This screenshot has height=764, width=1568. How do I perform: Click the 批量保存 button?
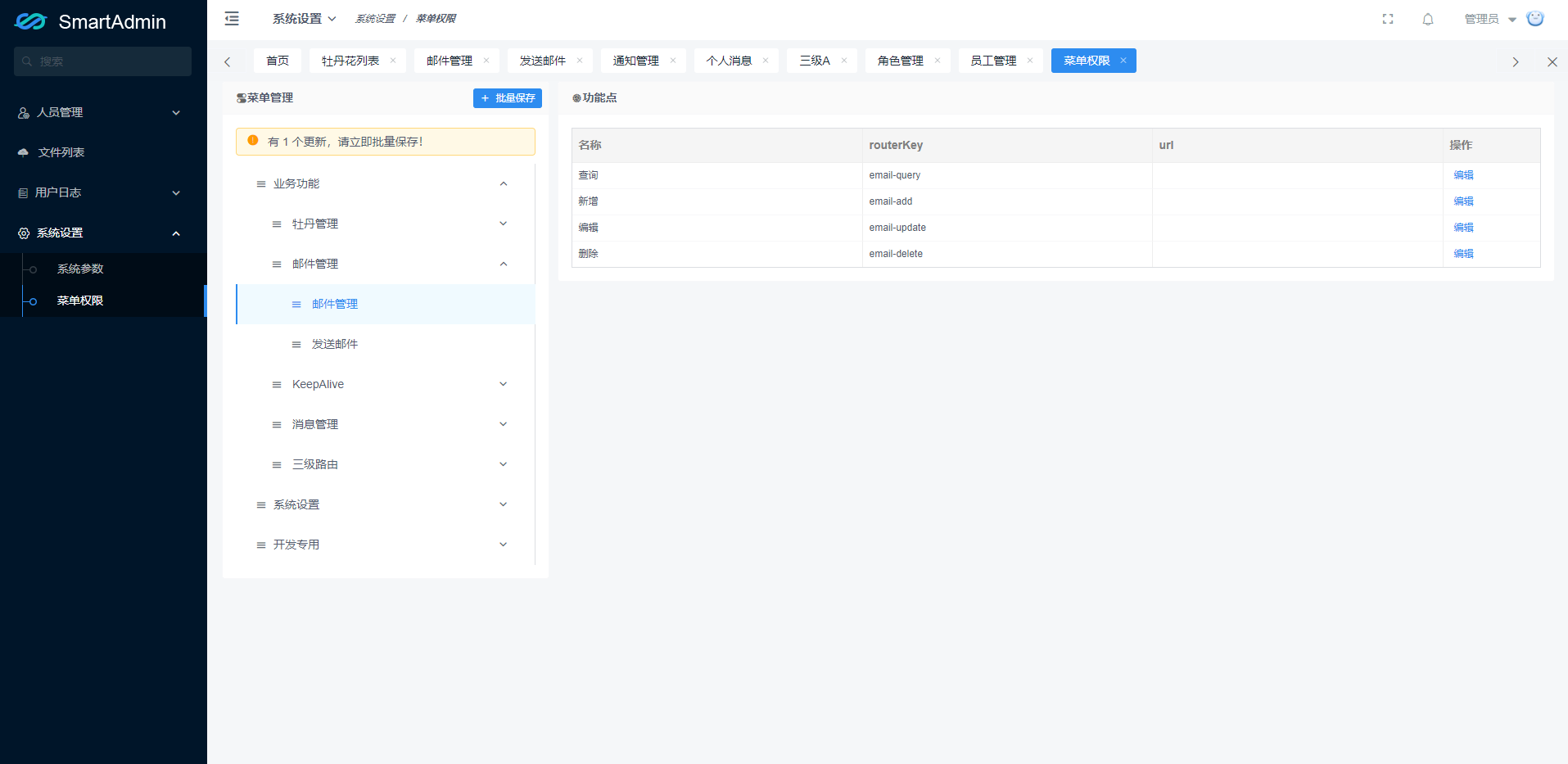coord(508,98)
